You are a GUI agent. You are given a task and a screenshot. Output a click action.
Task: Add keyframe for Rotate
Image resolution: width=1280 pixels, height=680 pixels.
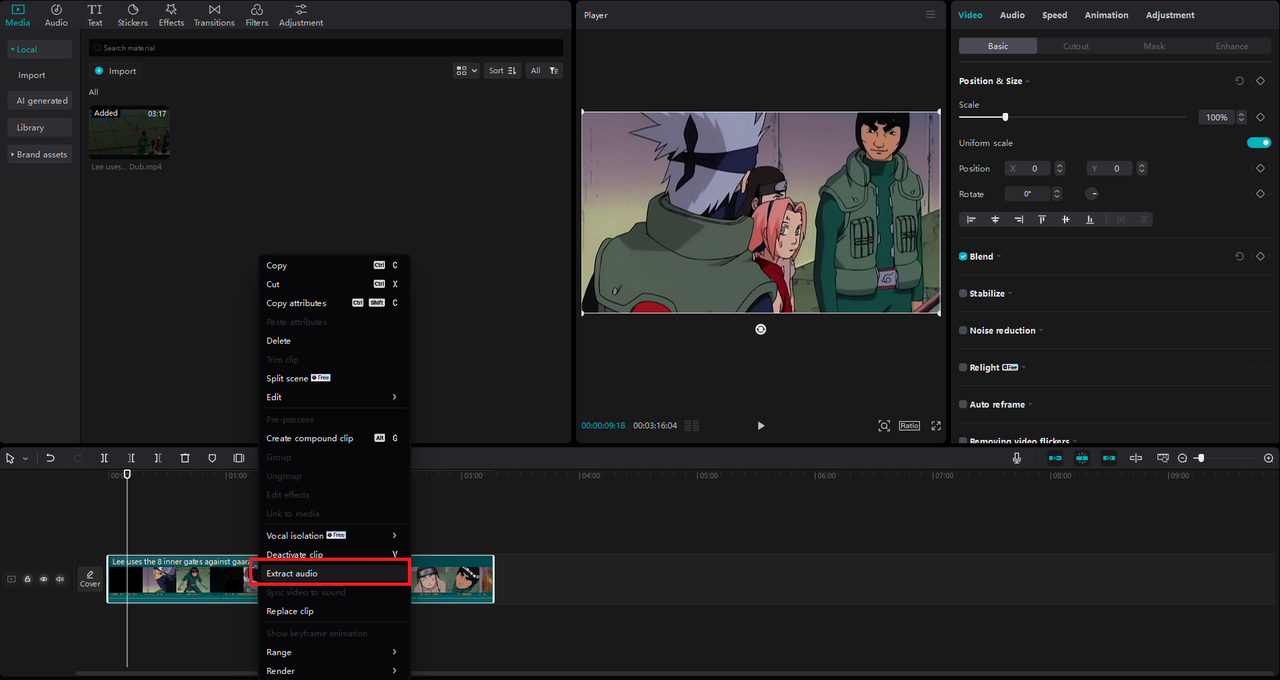coord(1261,194)
